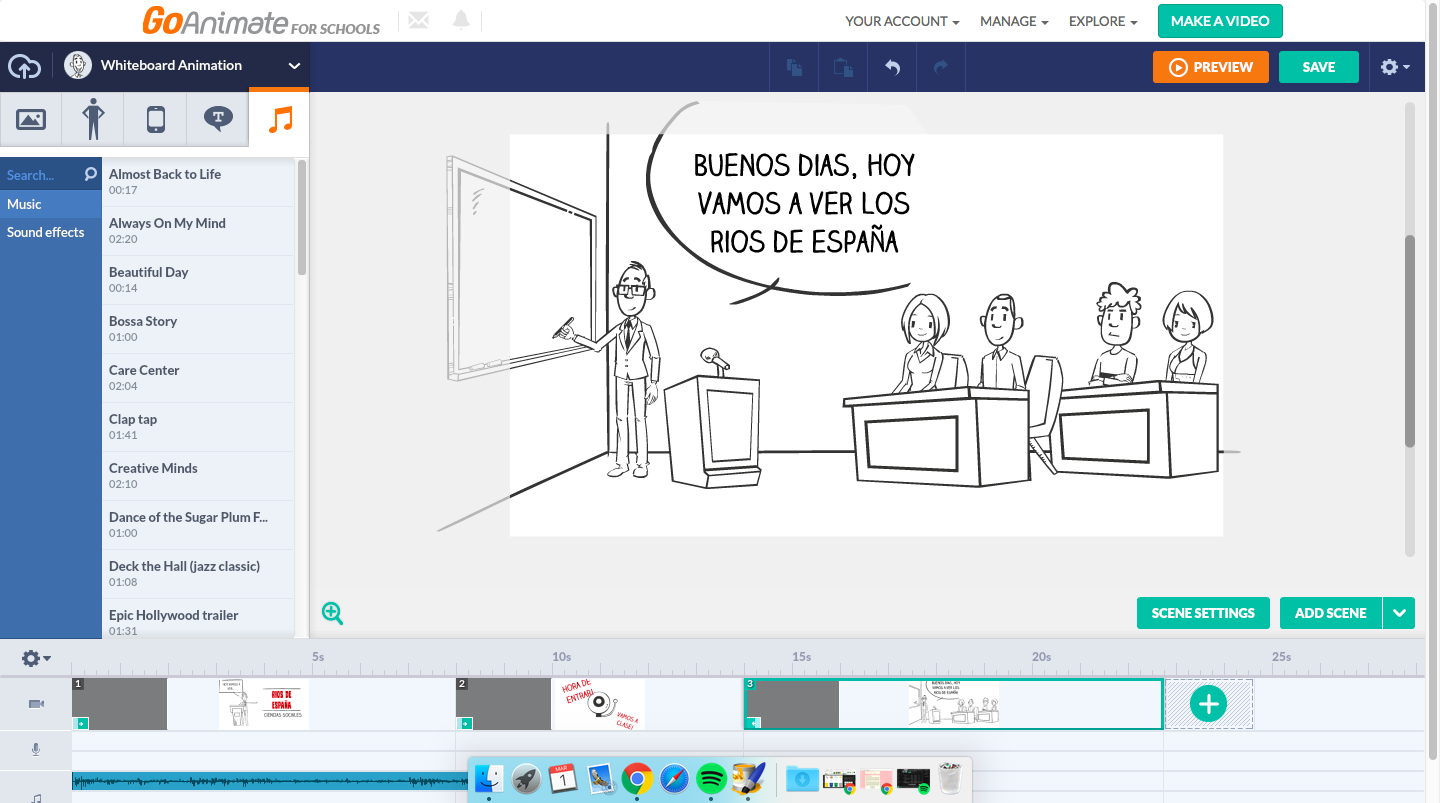This screenshot has width=1440, height=803.
Task: Switch to the Sound effects list
Action: coord(46,232)
